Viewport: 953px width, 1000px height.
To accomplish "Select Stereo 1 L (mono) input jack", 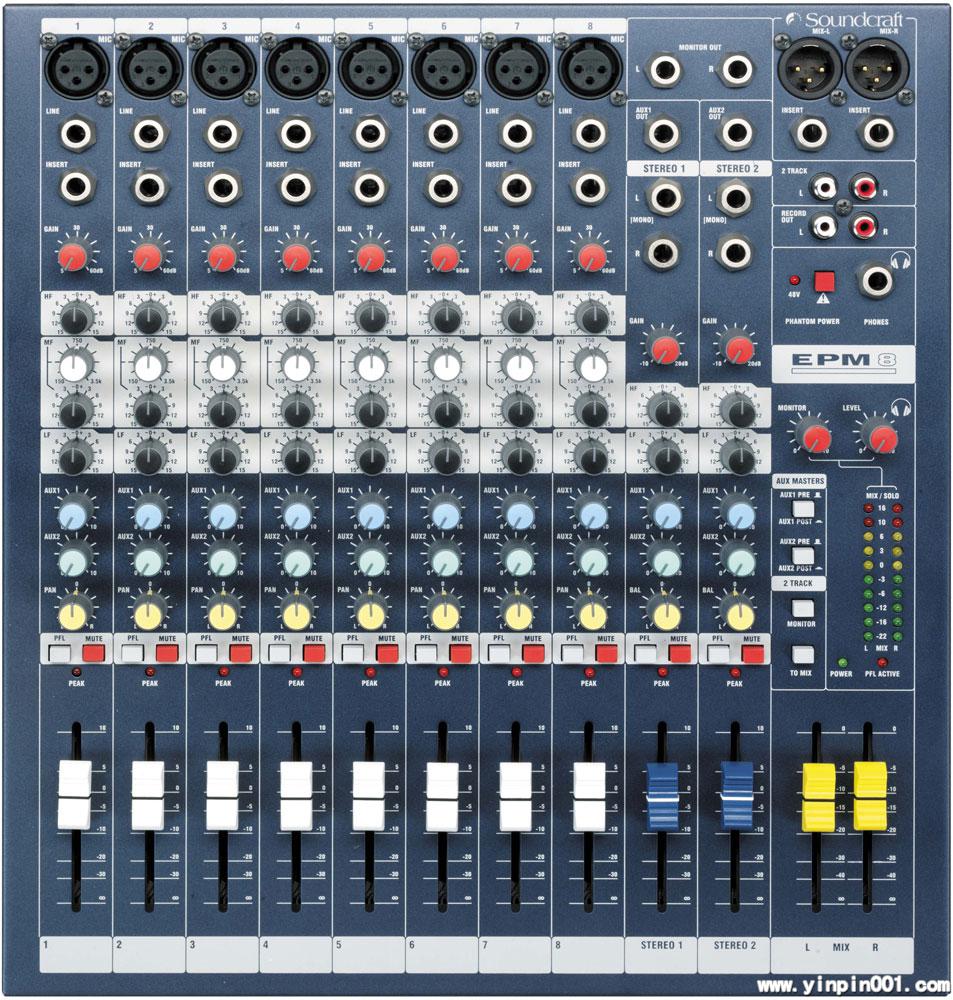I will [663, 198].
